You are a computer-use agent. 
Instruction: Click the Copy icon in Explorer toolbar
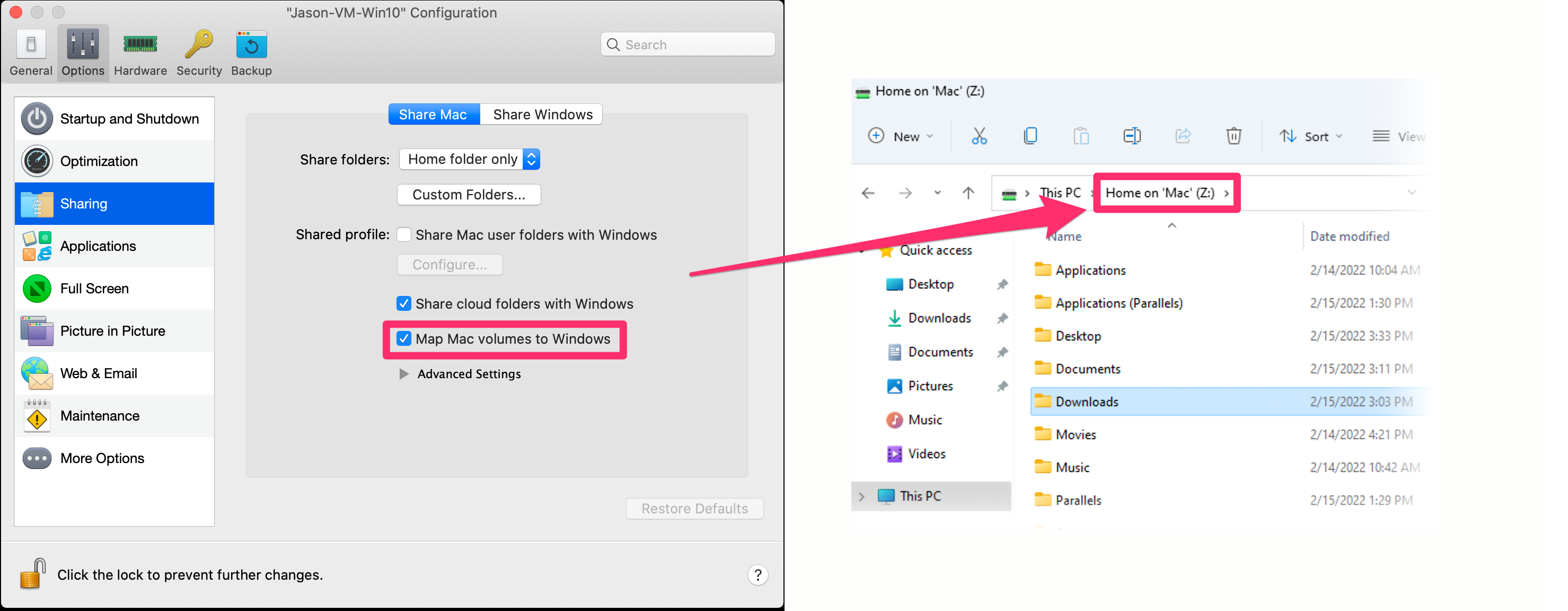click(1030, 136)
